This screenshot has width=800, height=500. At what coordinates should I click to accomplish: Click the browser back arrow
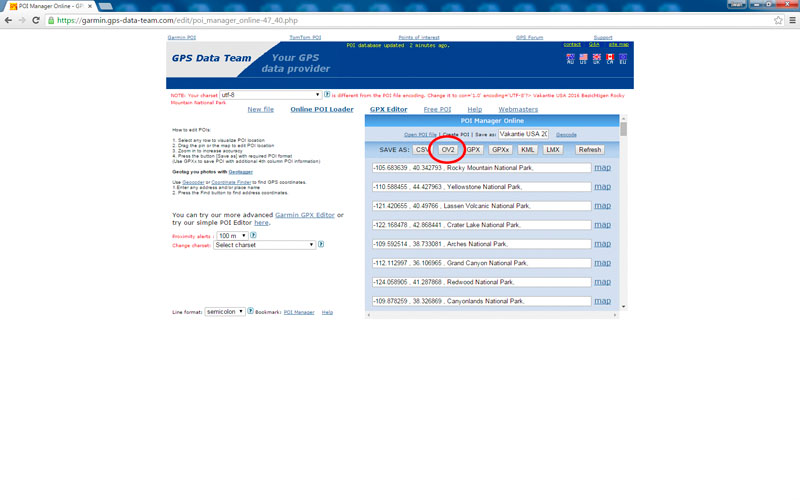coord(9,20)
